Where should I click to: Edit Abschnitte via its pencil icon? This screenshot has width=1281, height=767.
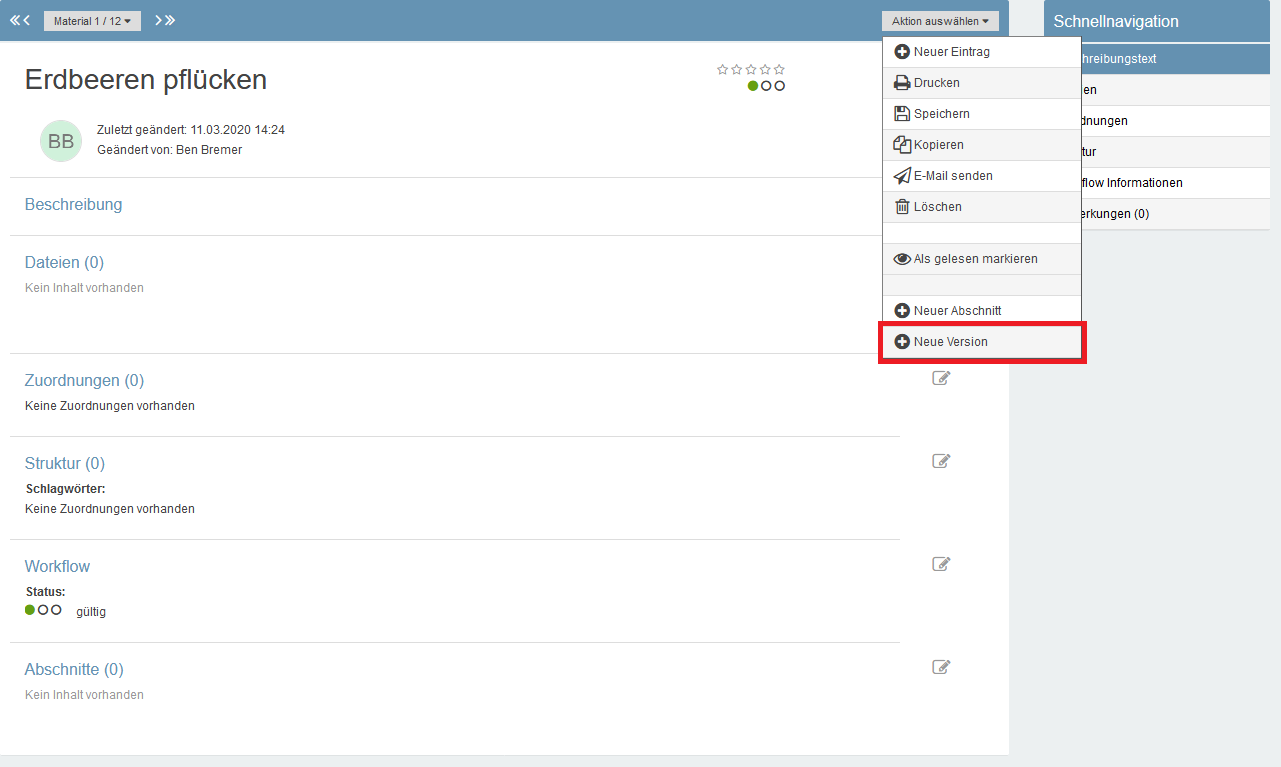click(941, 667)
